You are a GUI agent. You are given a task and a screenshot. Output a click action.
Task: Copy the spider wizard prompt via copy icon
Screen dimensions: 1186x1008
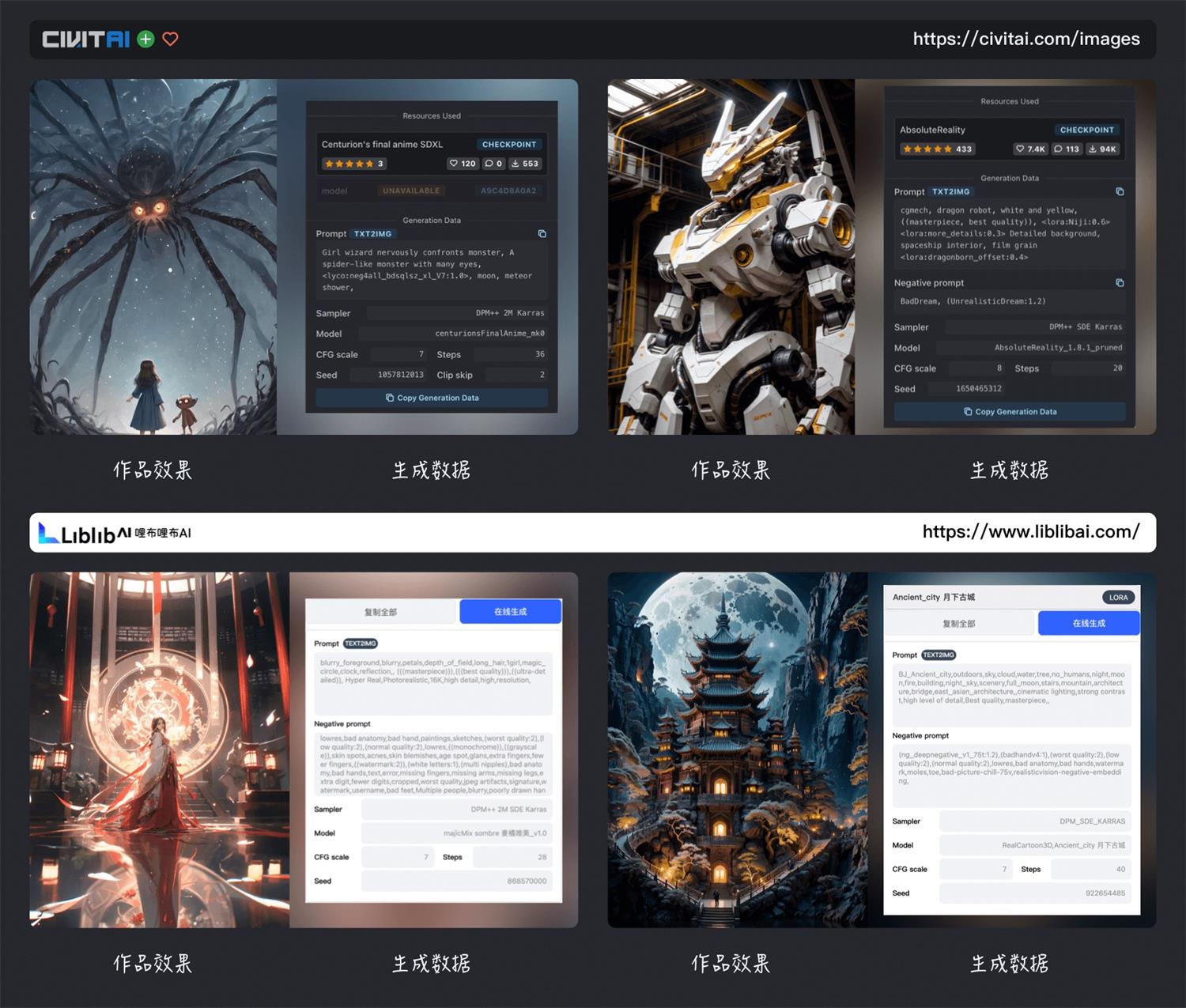coord(542,234)
